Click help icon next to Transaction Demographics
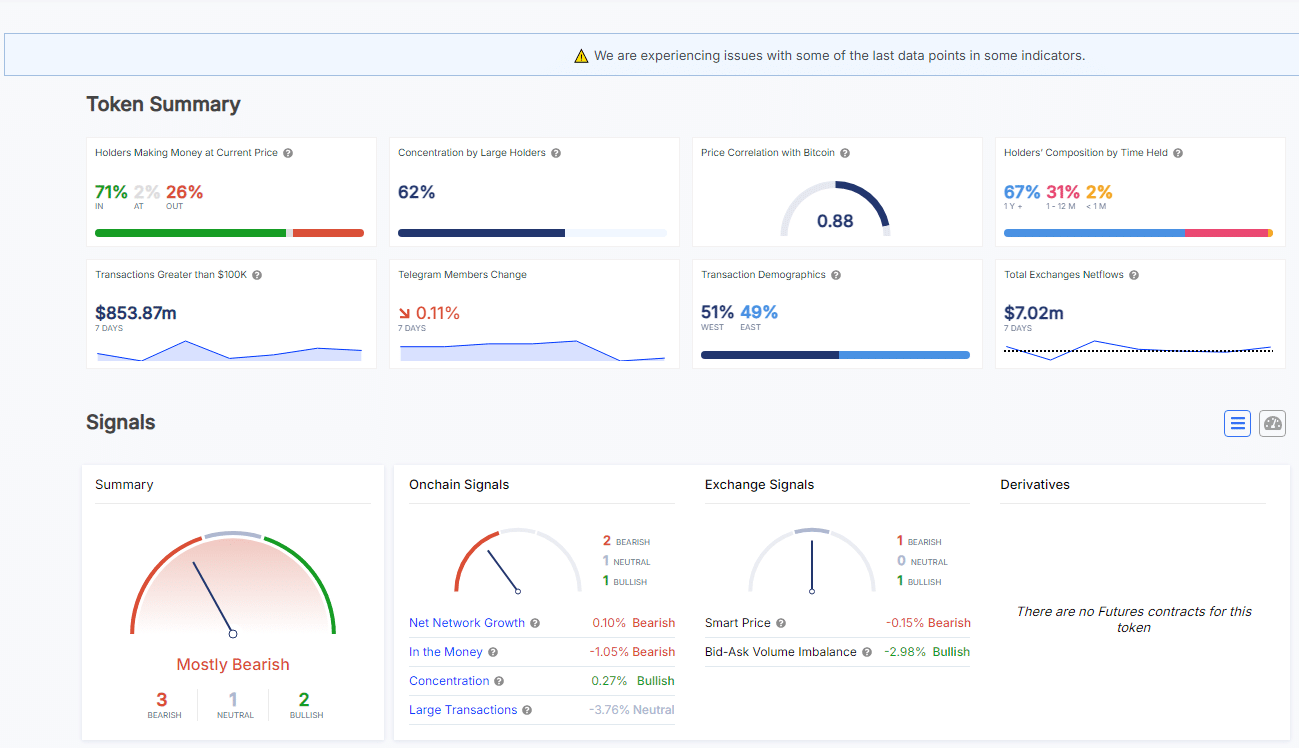 point(836,275)
